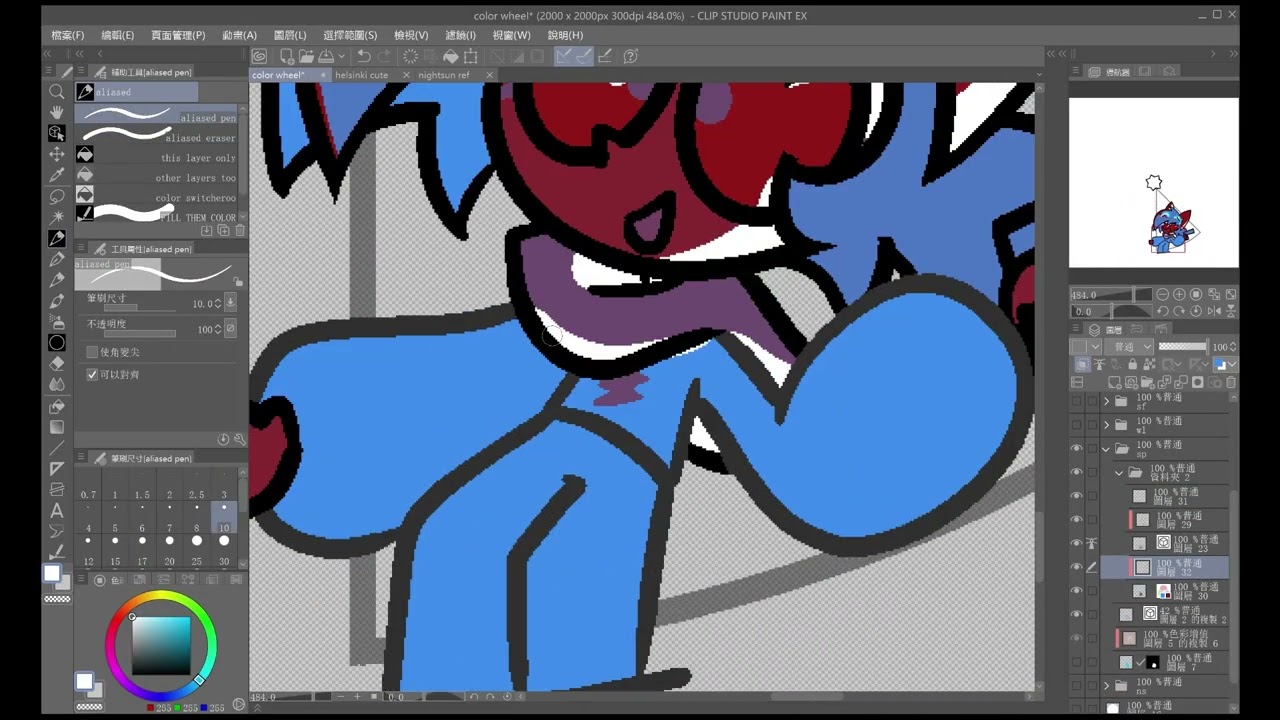This screenshot has height=720, width=1280.
Task: Delete layer using layer palette trash icon
Action: pos(1231,383)
